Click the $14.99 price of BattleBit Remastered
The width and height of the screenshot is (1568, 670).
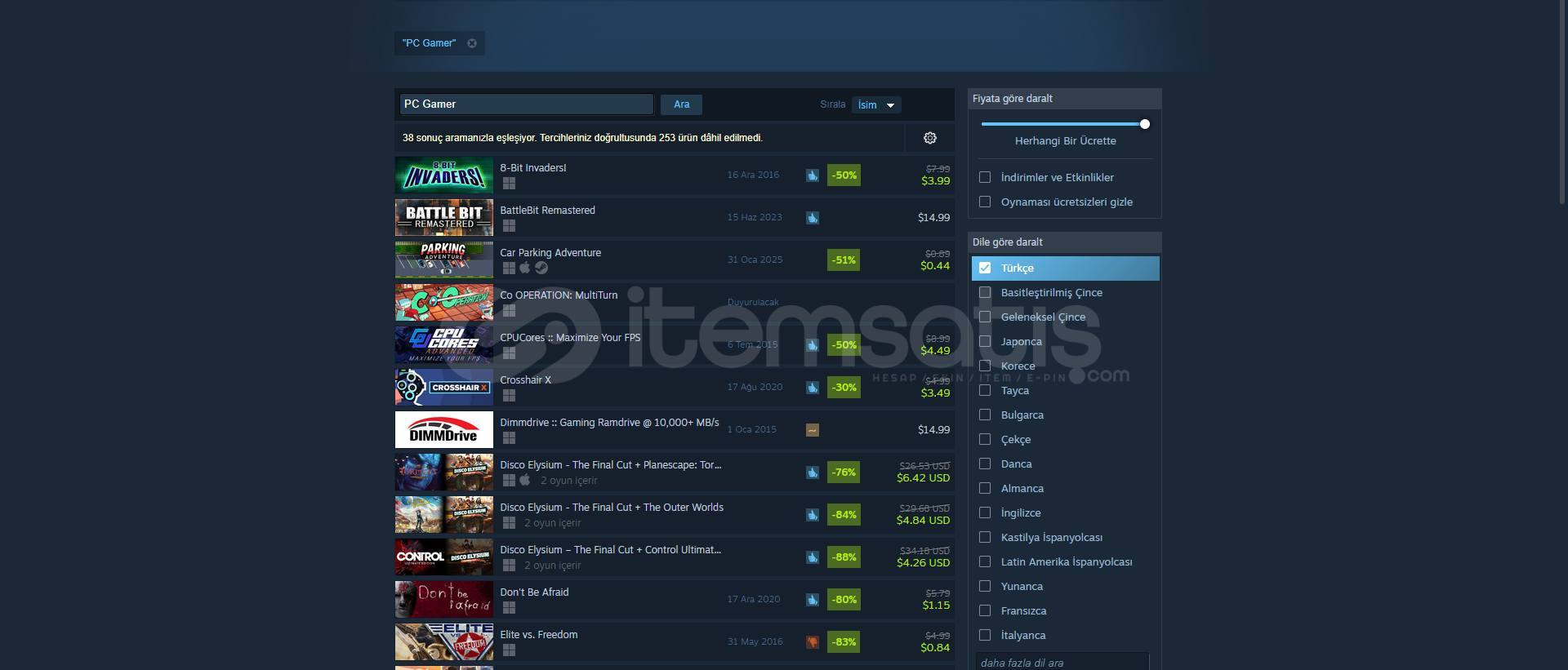(933, 218)
